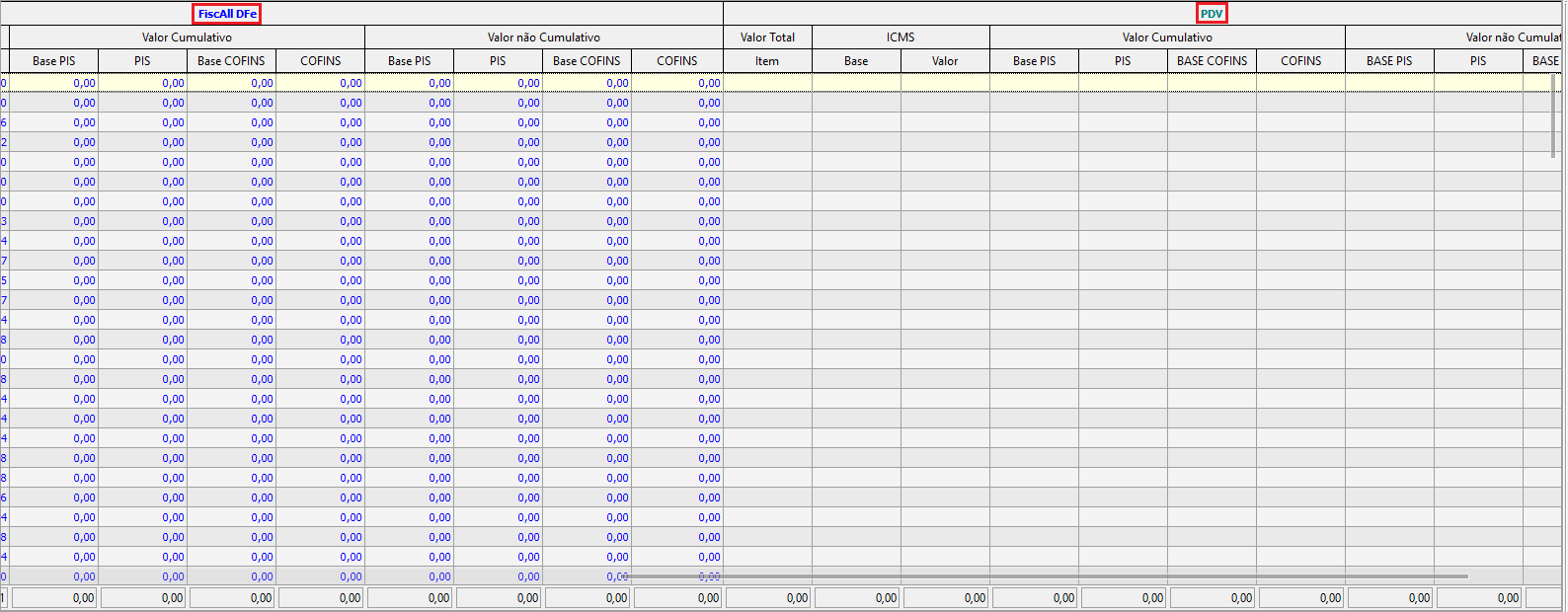Screen dimensions: 1568x612
Task: Click first row's 0,00 in FiscAll Cumulativo Base PIS
Action: [x=54, y=83]
